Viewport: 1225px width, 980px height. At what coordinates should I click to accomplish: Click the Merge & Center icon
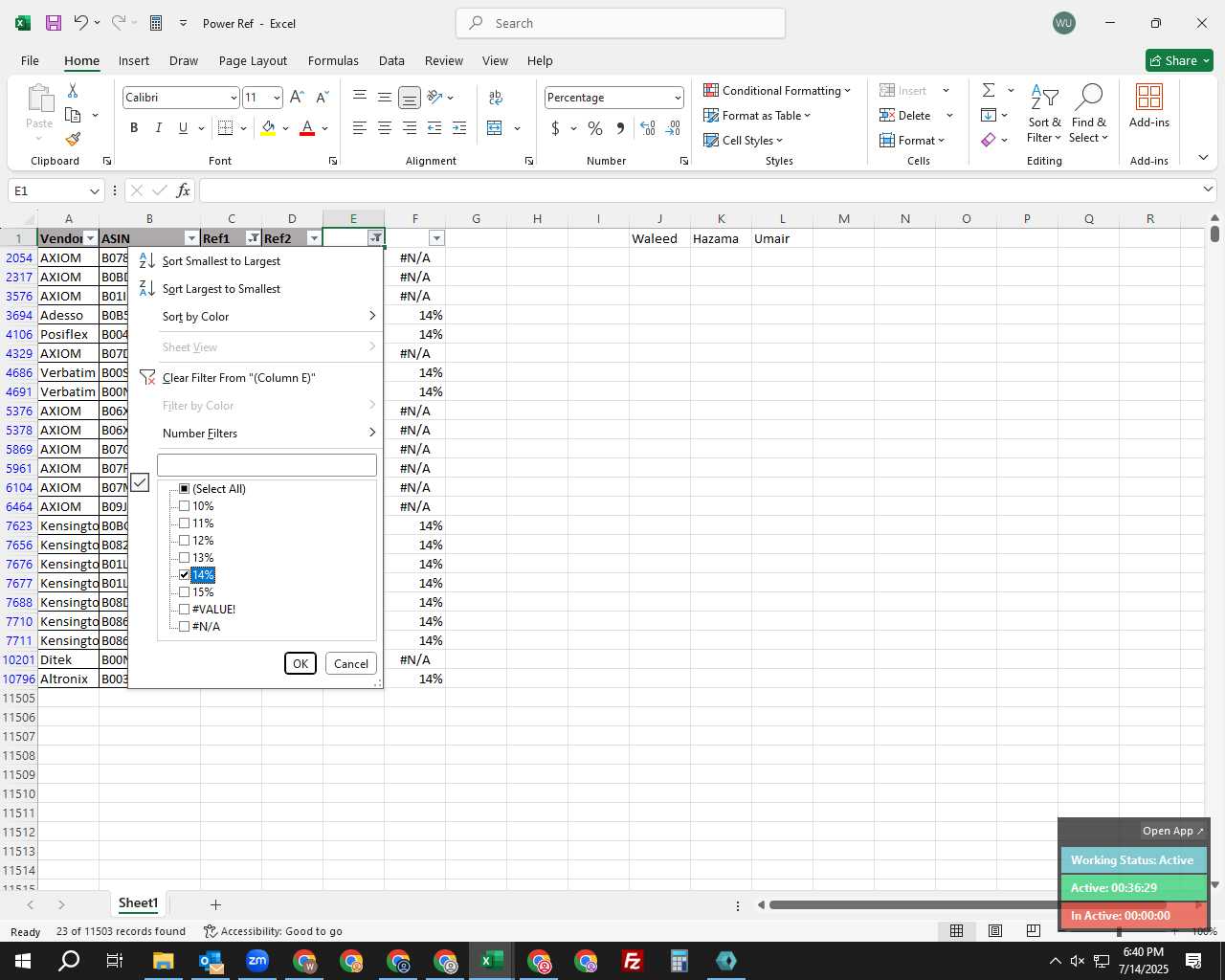[x=495, y=127]
